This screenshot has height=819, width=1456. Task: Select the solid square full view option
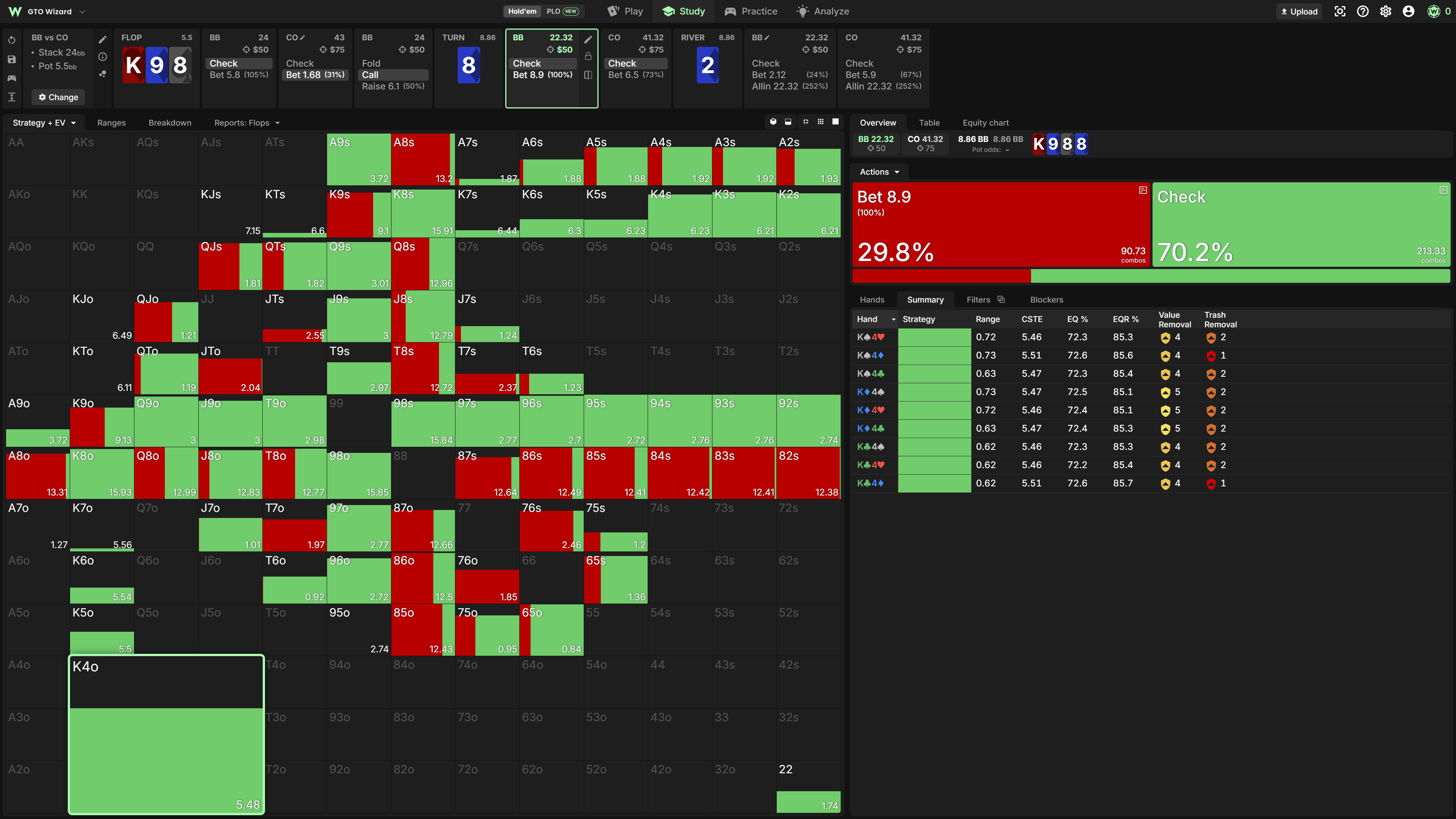point(835,121)
